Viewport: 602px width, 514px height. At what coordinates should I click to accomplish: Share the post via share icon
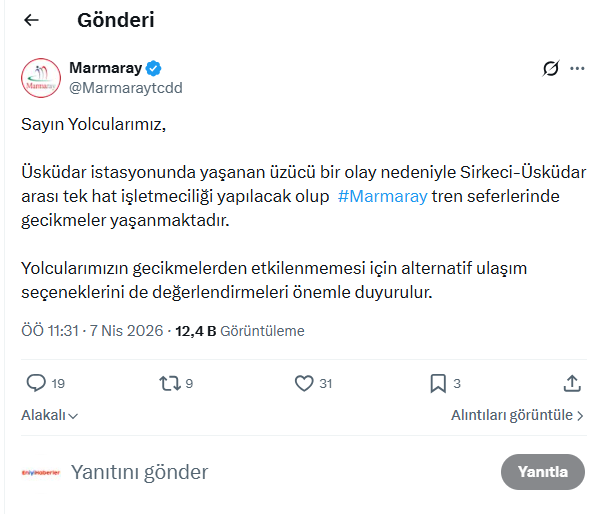click(572, 383)
